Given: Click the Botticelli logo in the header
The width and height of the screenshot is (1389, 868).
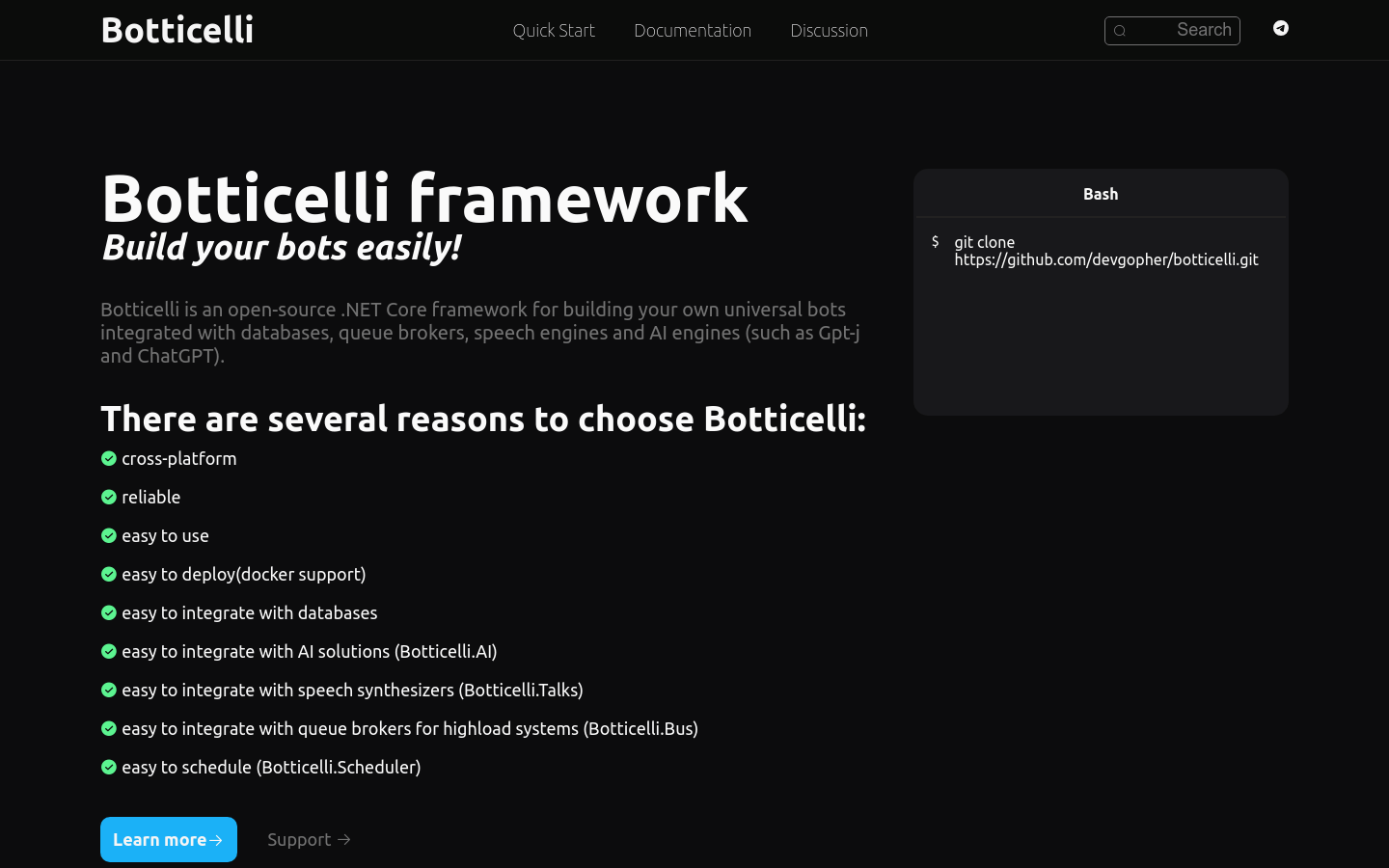Looking at the screenshot, I should pos(177,30).
